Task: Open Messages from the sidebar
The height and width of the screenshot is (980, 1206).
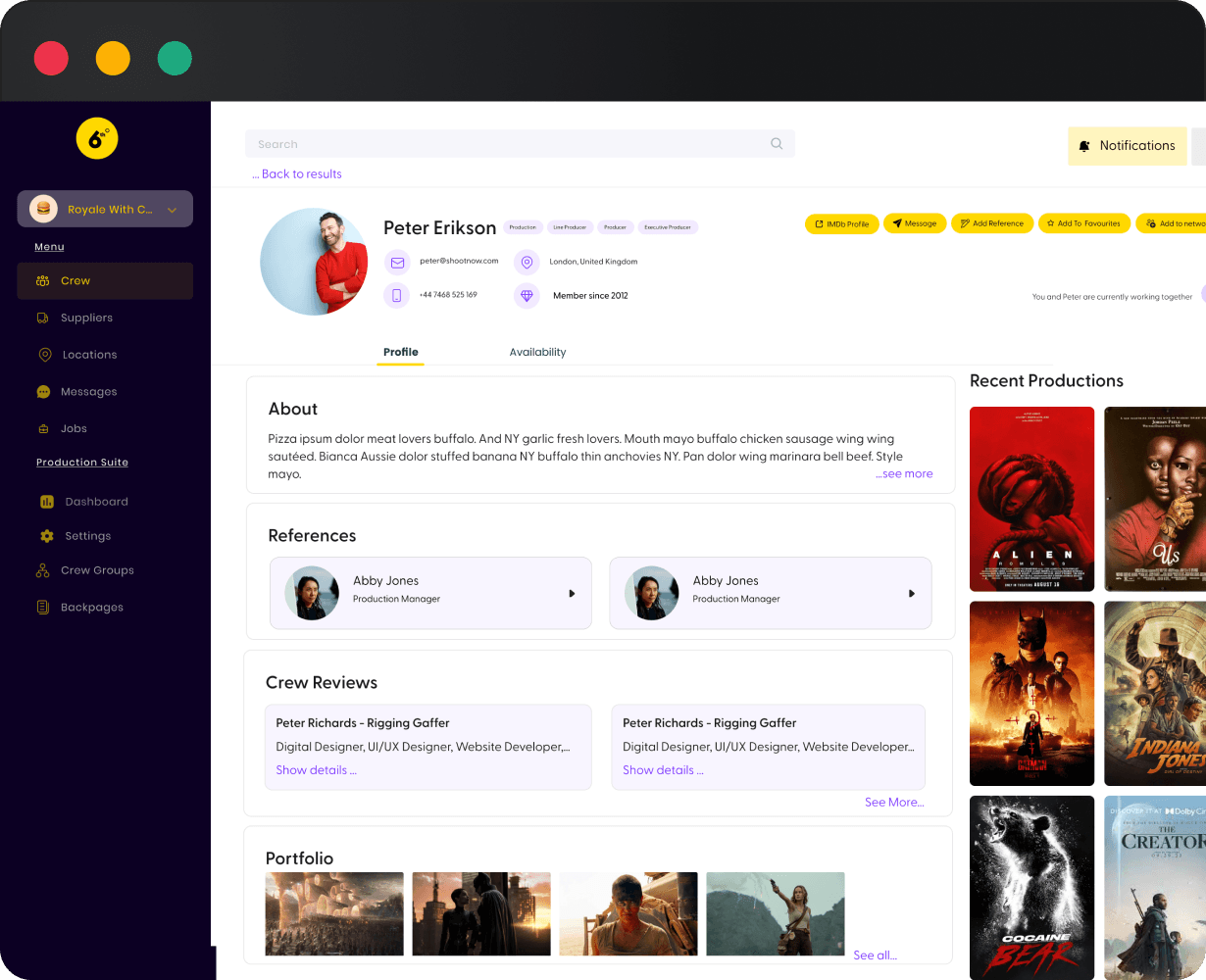Action: (x=88, y=392)
